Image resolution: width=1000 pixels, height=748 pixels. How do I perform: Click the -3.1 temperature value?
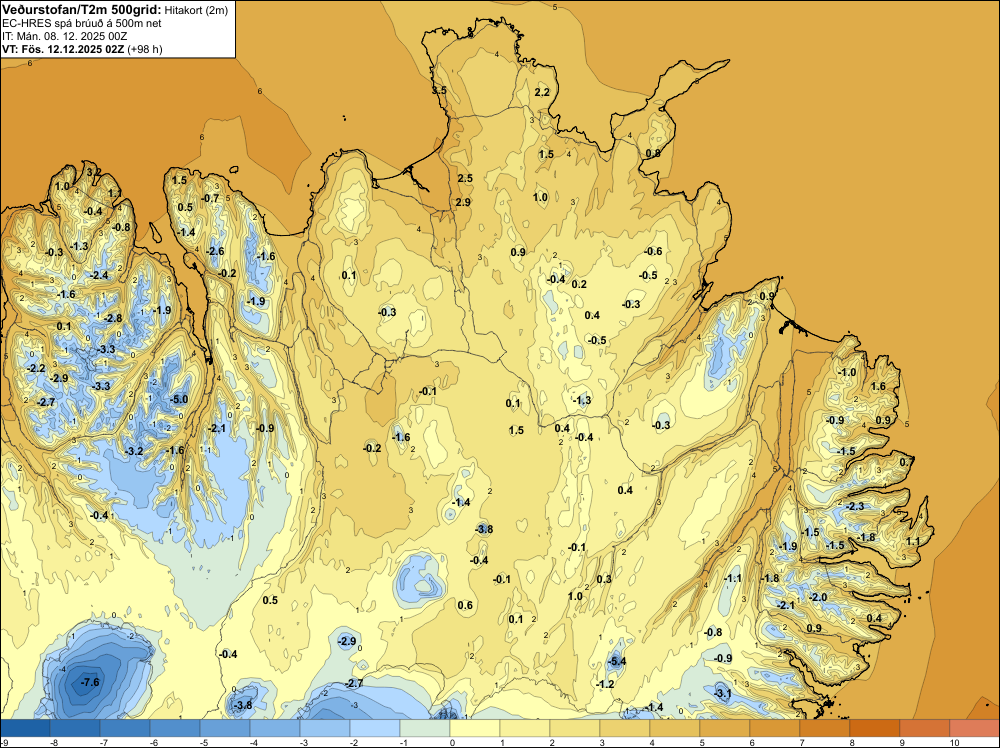pyautogui.click(x=722, y=693)
